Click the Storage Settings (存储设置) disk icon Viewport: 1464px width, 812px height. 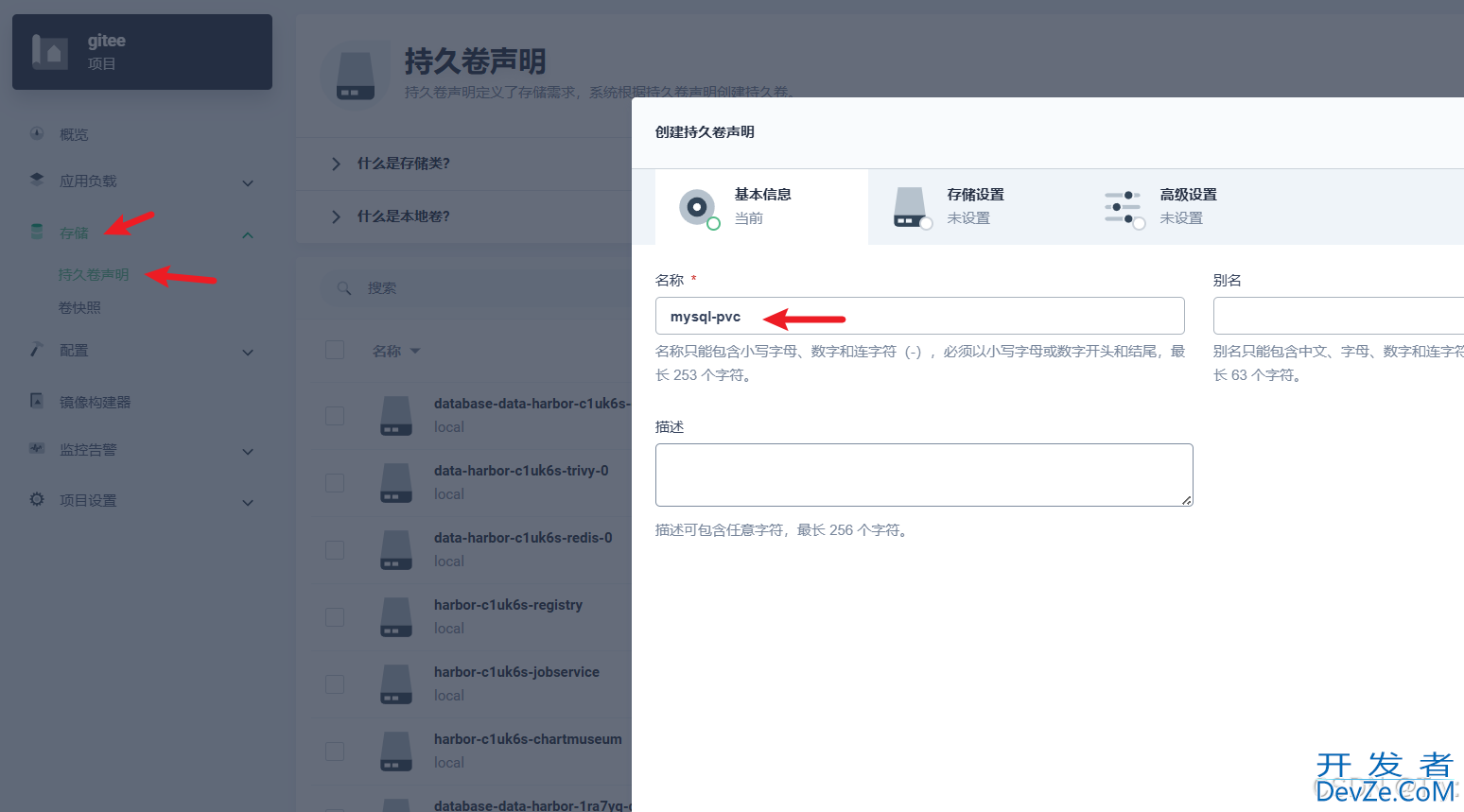click(912, 207)
